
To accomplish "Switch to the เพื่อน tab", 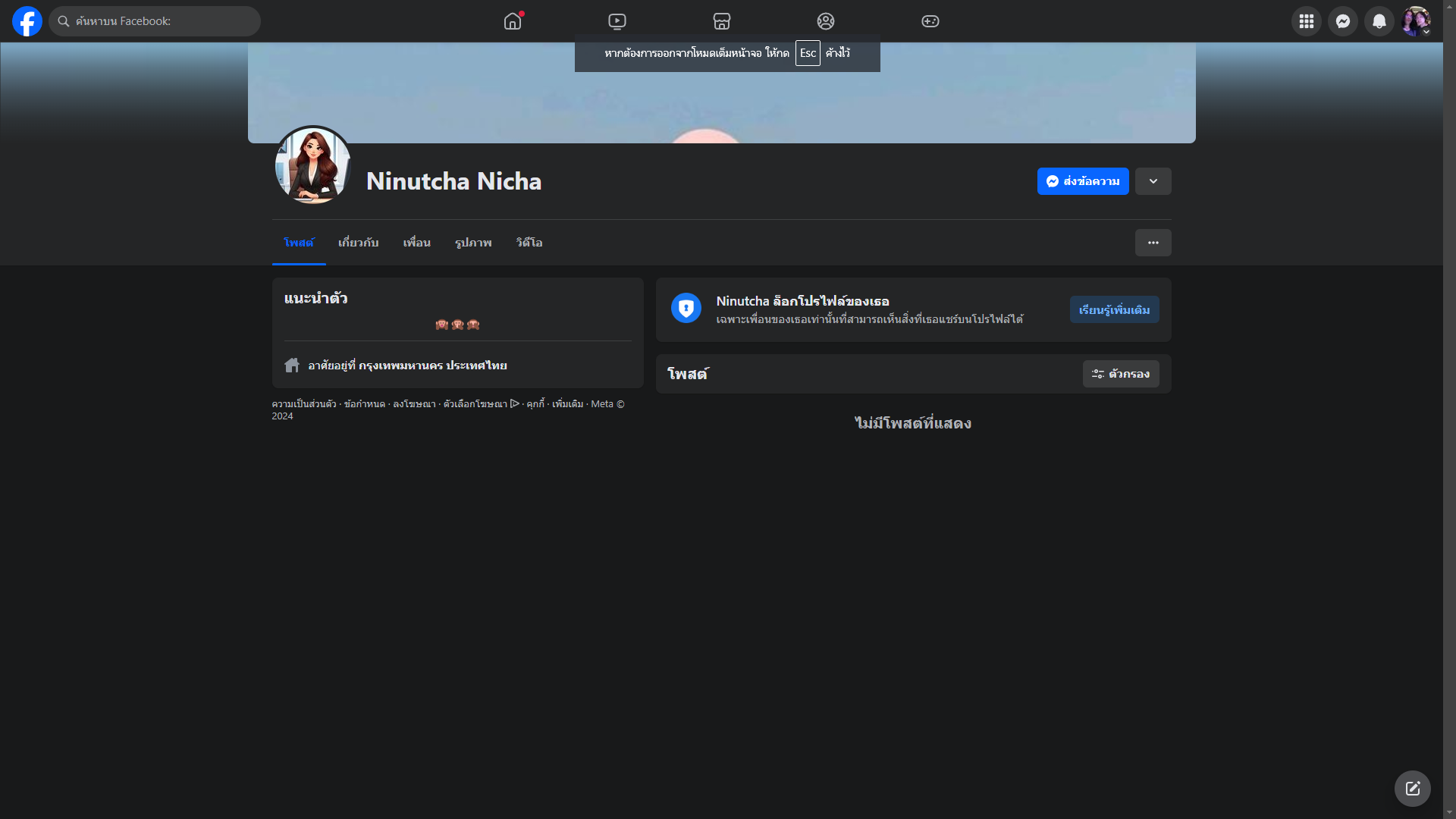I will click(416, 243).
